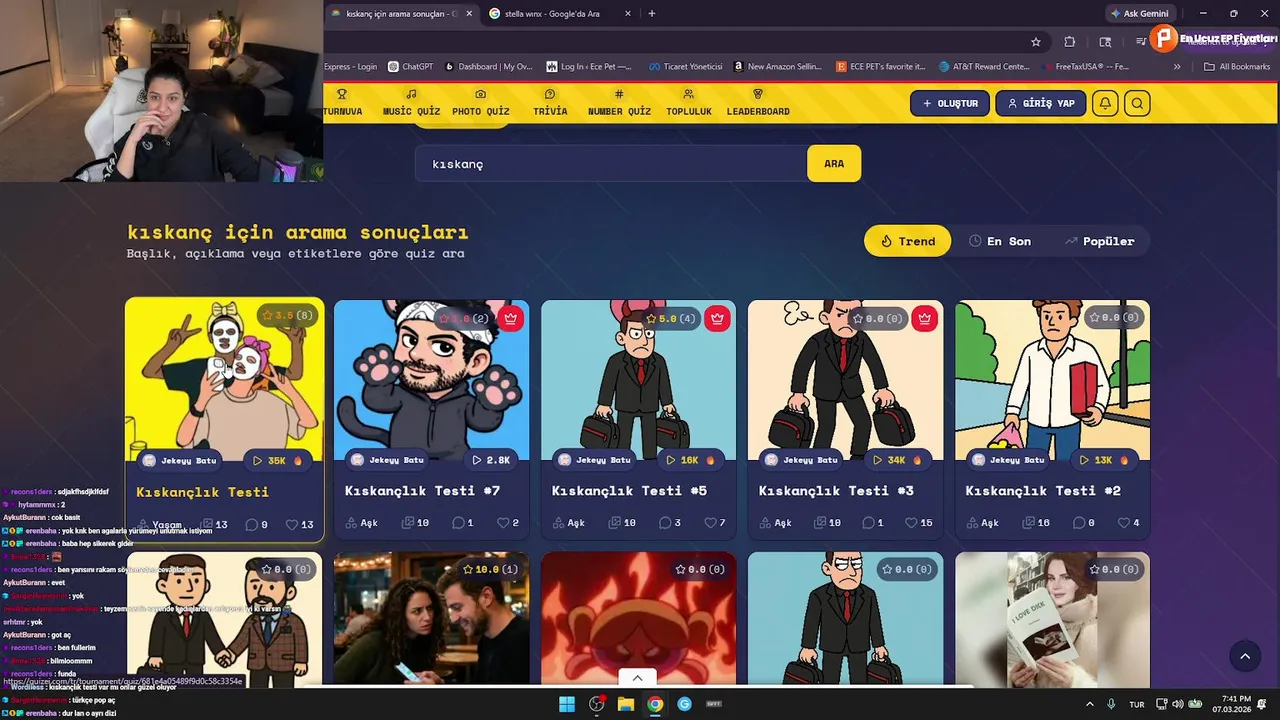
Task: Switch sorting to En Son
Action: [1000, 241]
